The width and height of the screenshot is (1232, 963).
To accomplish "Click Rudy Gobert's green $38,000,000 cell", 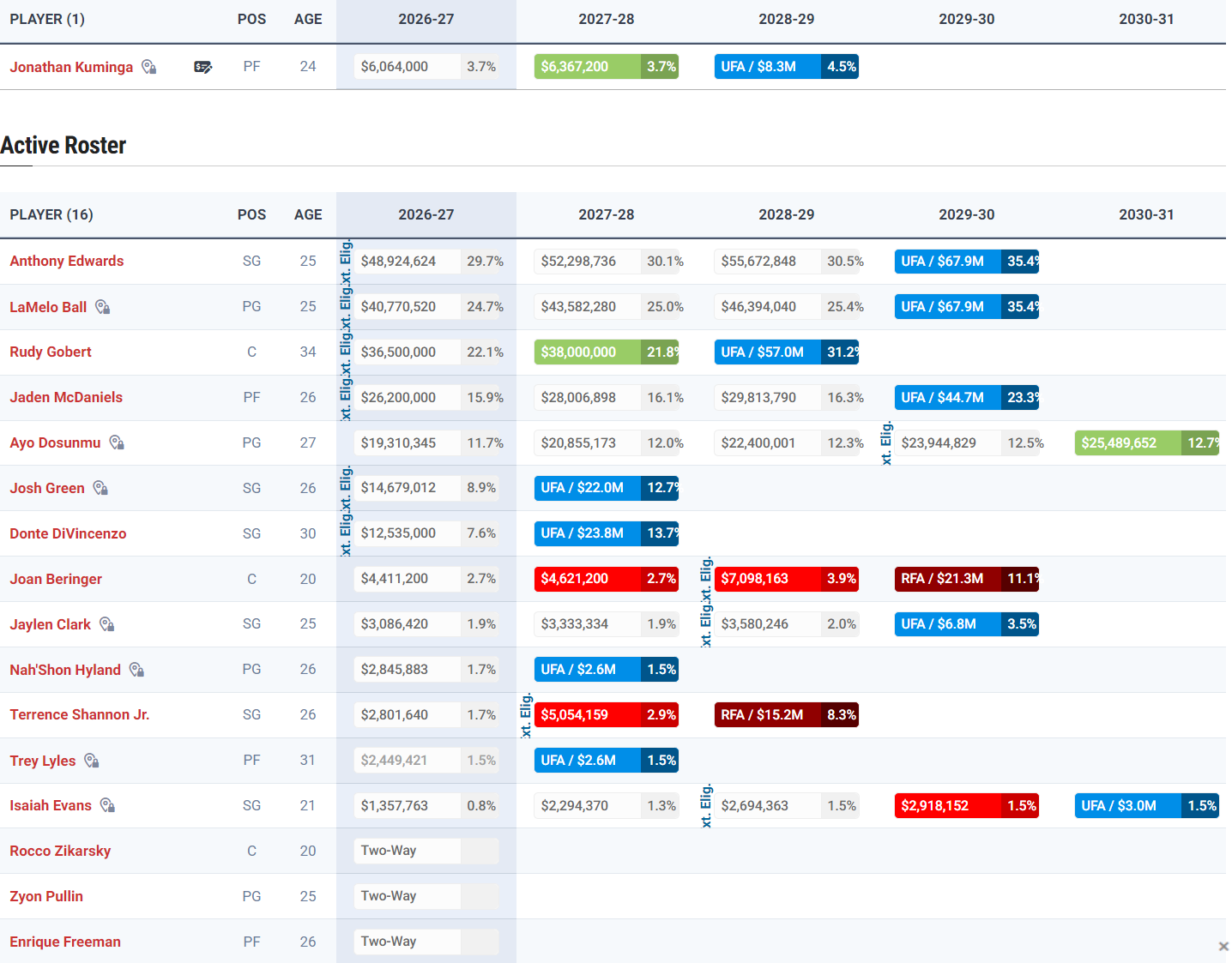I will click(x=607, y=352).
